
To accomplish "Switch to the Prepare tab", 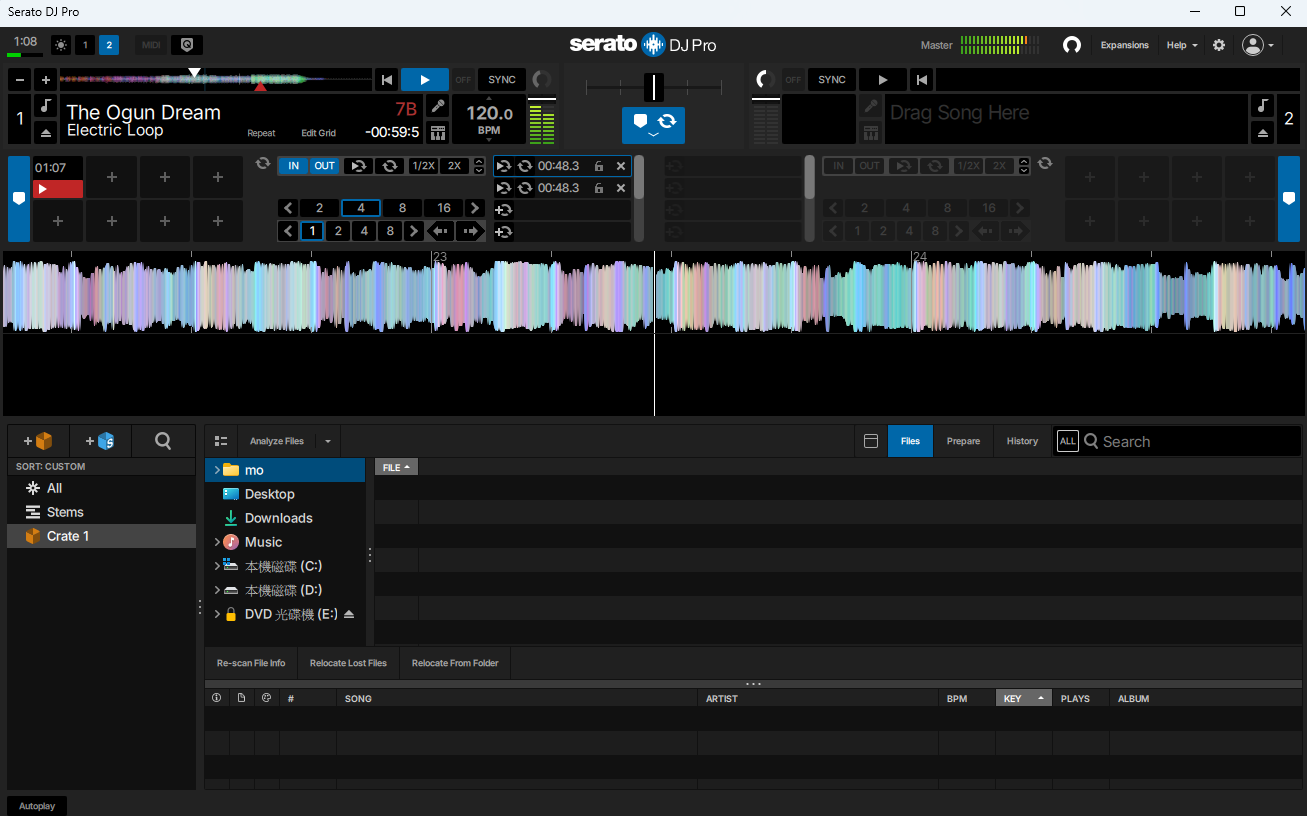I will (x=963, y=441).
